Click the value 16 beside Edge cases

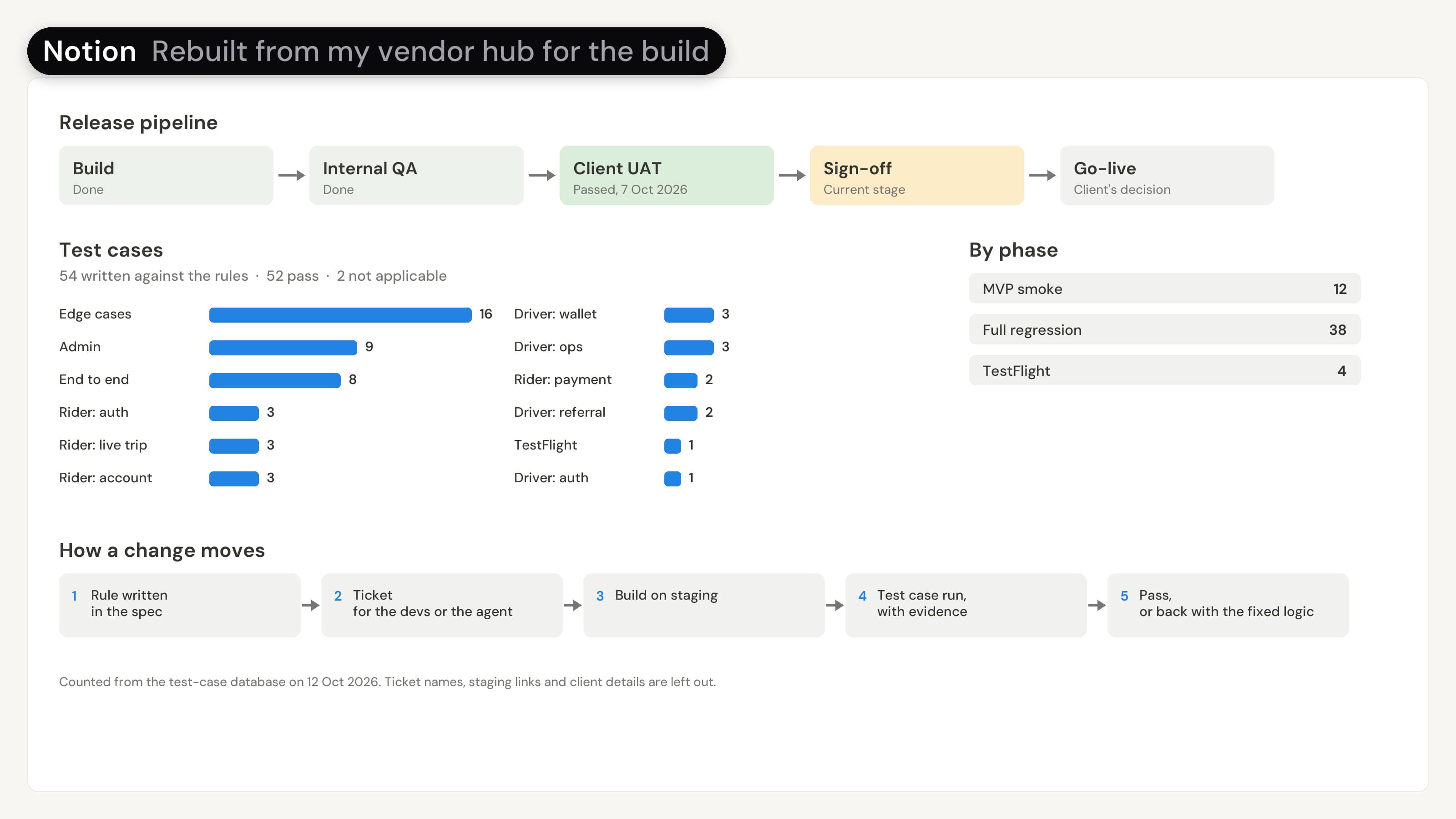click(x=485, y=314)
